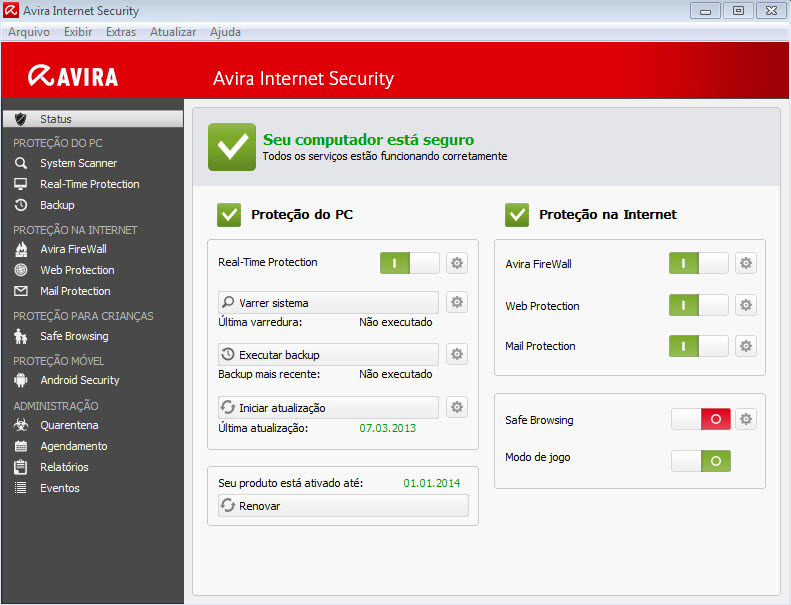
Task: Click the activation date 01.01.2014
Action: pyautogui.click(x=432, y=483)
